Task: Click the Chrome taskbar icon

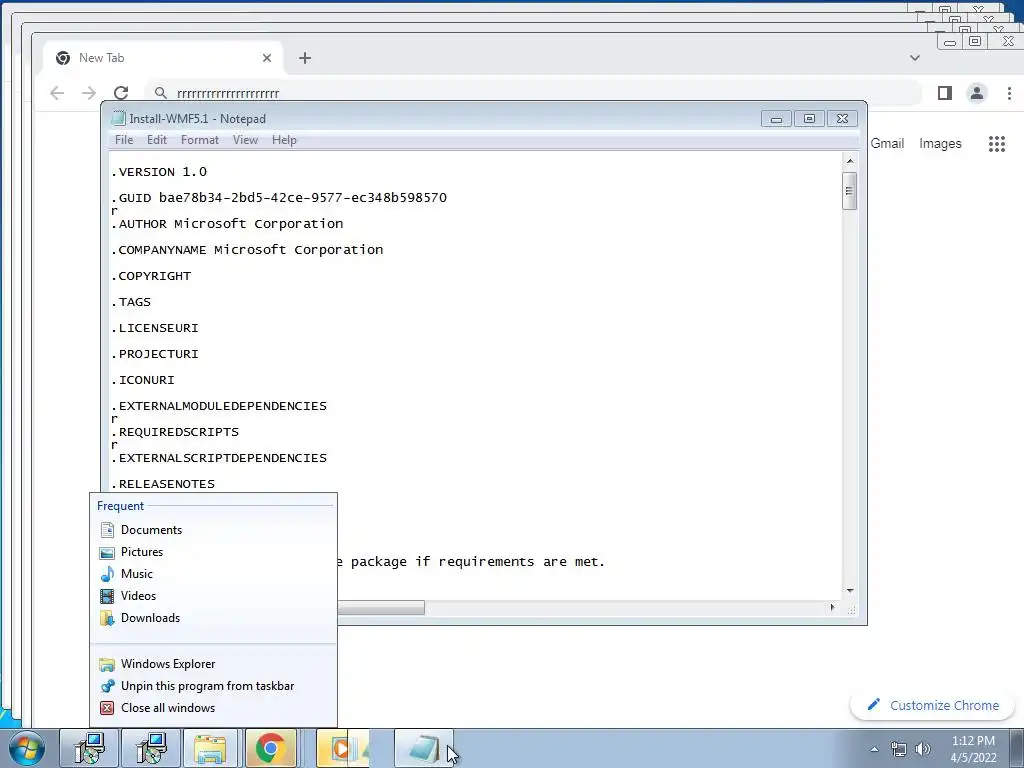Action: tap(270, 748)
